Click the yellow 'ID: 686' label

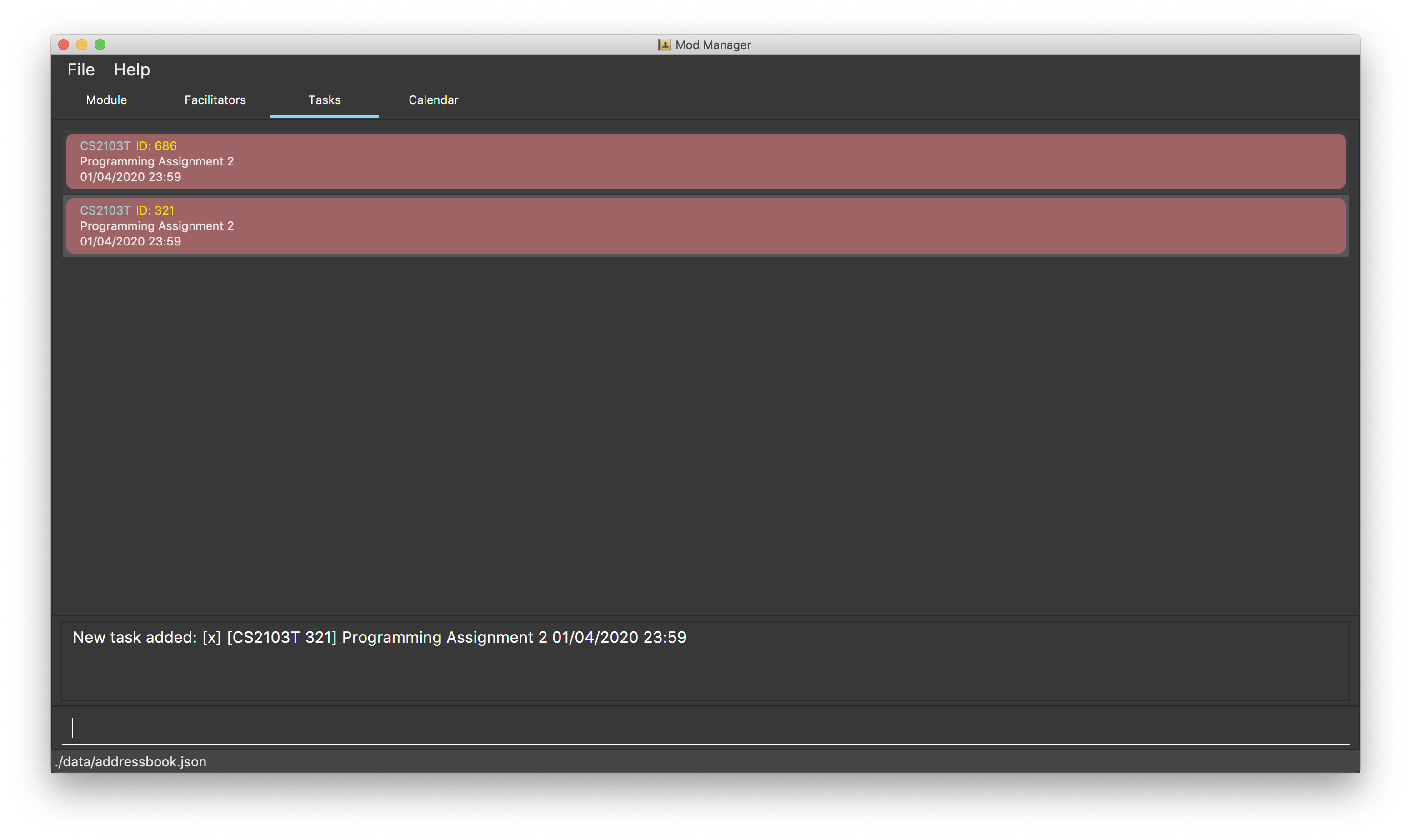click(156, 146)
